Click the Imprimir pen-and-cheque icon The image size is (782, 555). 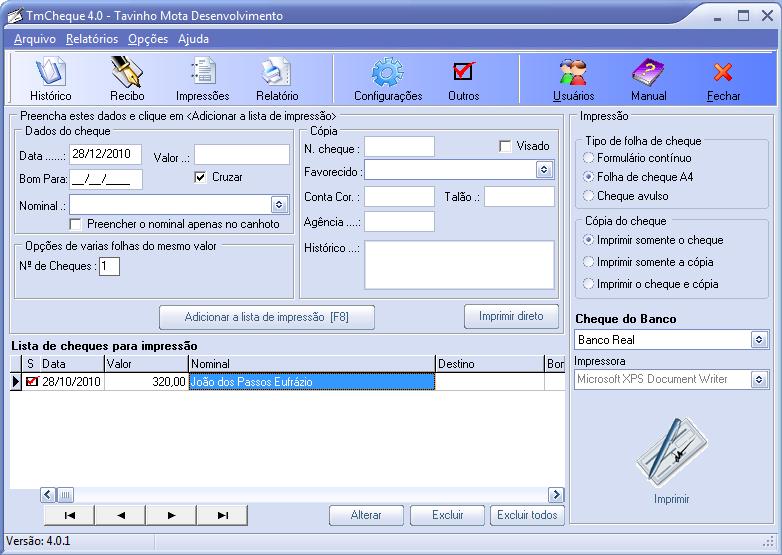click(671, 451)
